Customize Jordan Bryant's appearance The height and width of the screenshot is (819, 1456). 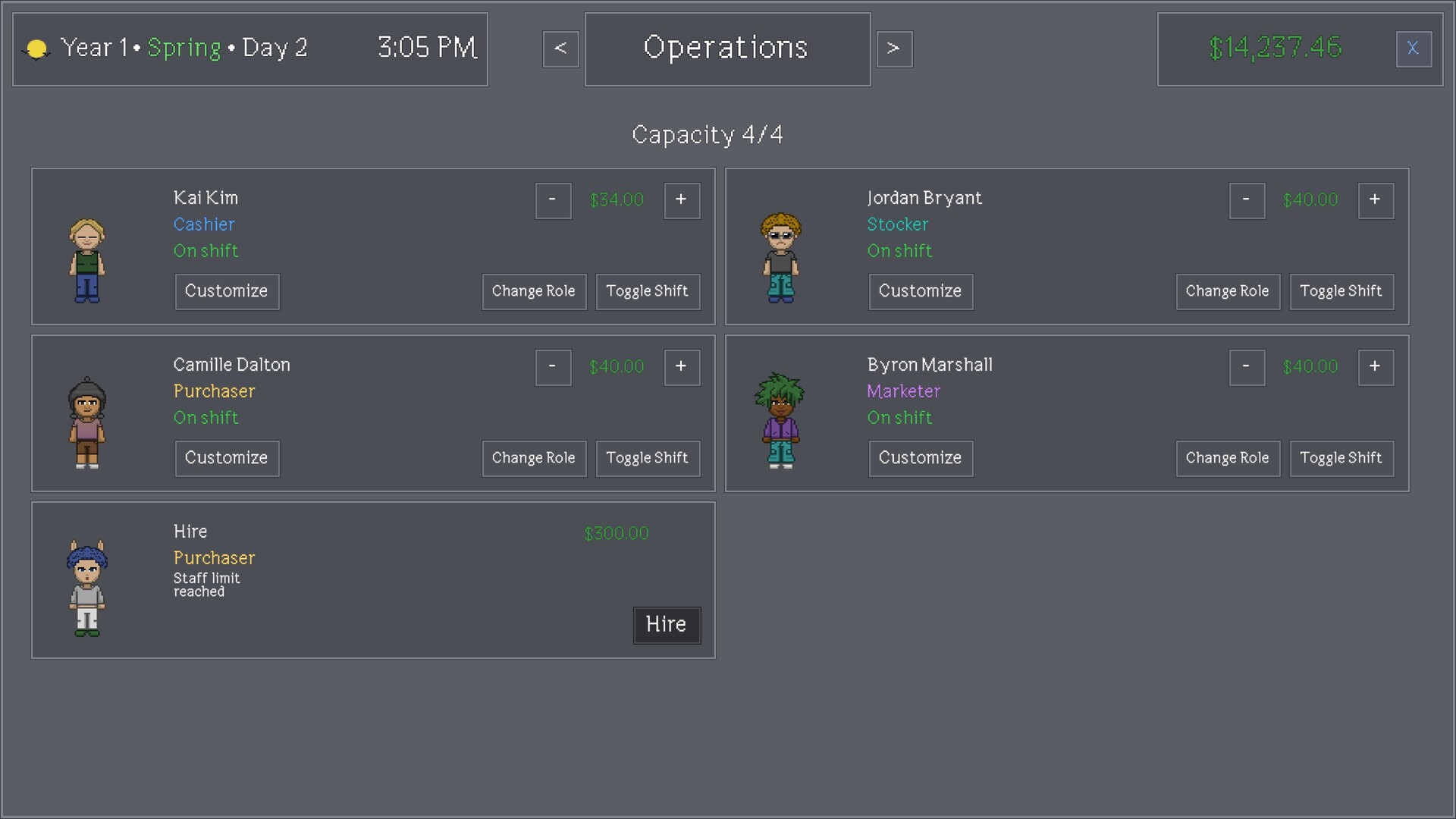[x=921, y=291]
